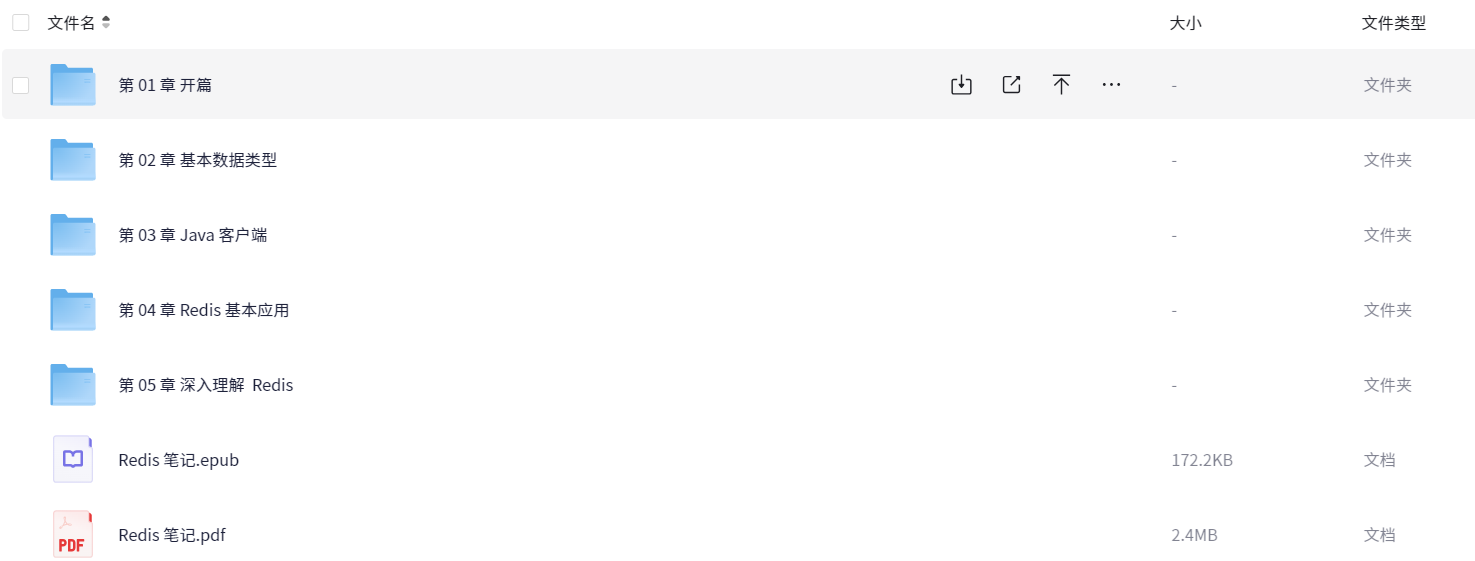Open the folder named 第 04 章 Redis 基本应用
Screen dimensions: 1475x561
tap(203, 310)
